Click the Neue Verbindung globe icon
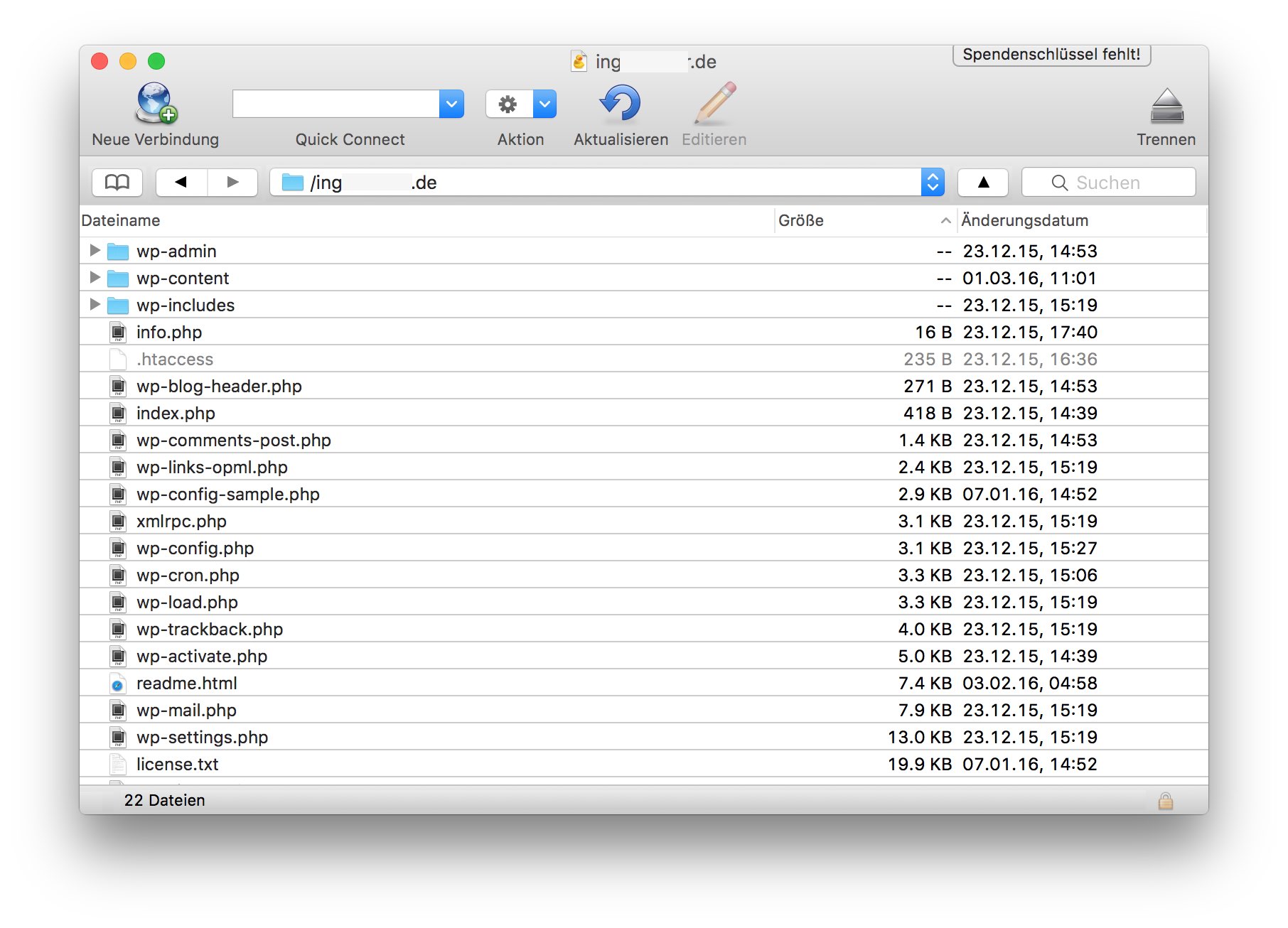Image resolution: width=1288 pixels, height=928 pixels. [x=156, y=104]
